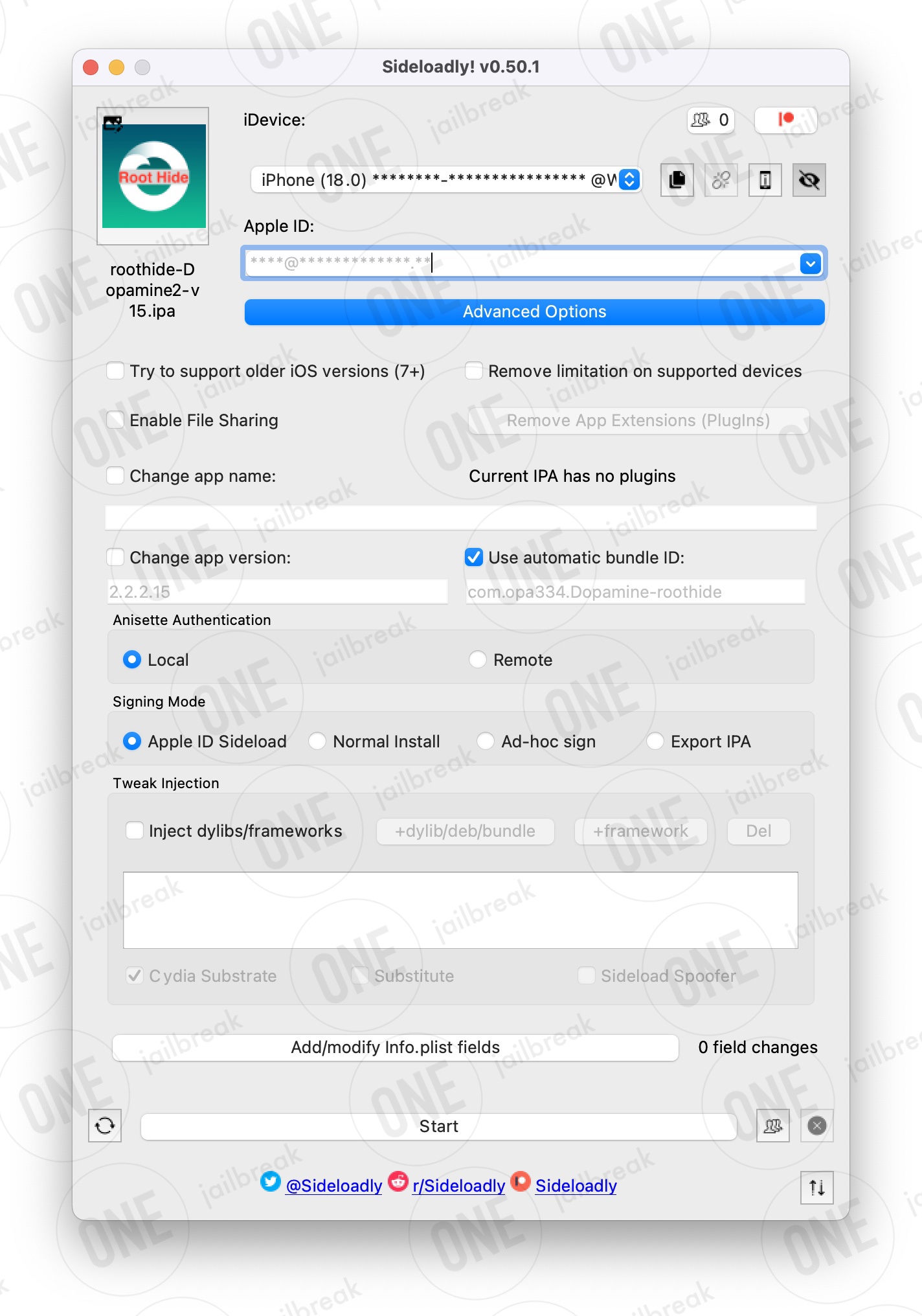Viewport: 922px width, 1316px height.
Task: Click the Patreon icon in footer
Action: (x=521, y=1182)
